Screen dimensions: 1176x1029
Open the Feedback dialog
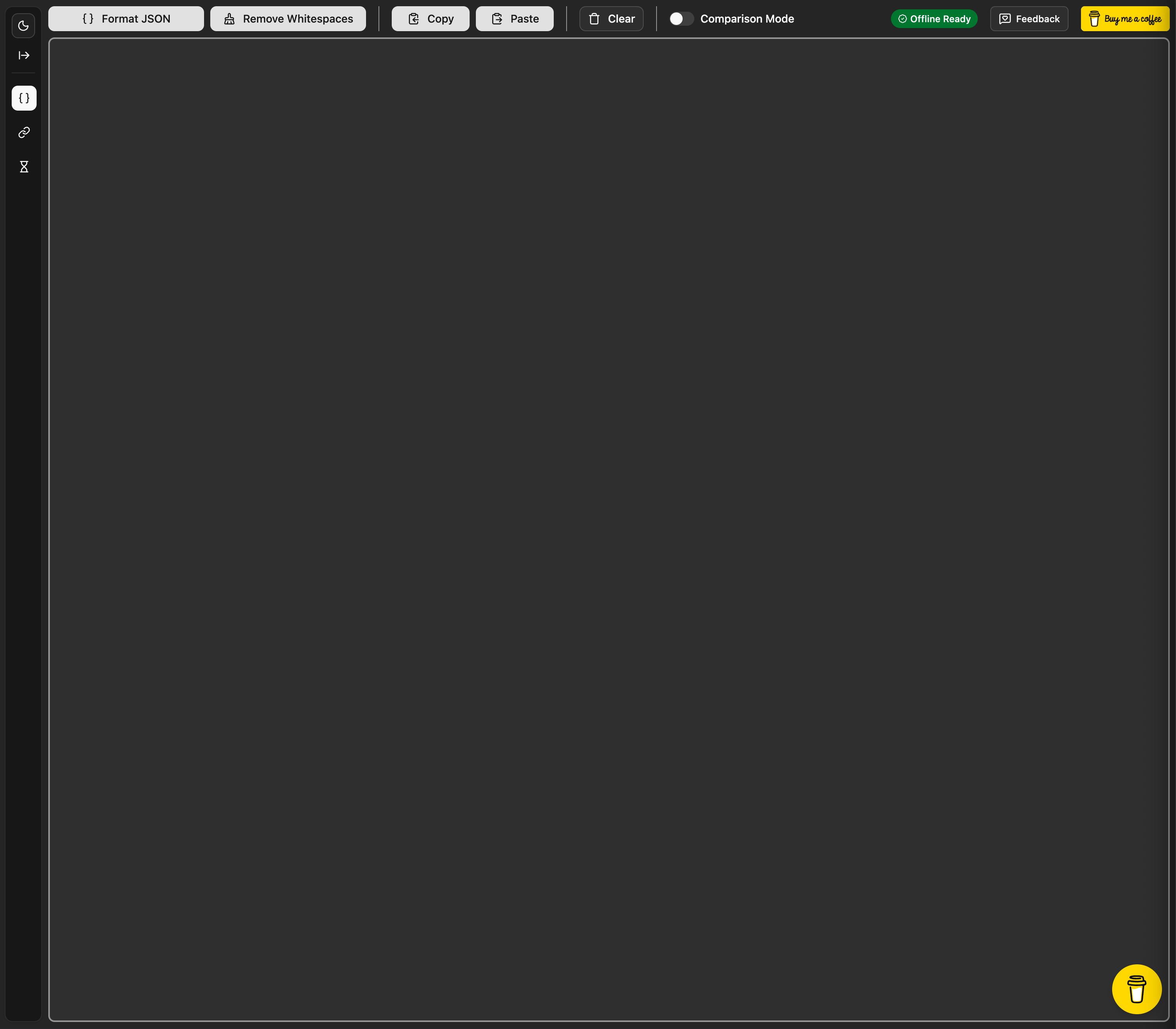(x=1028, y=18)
